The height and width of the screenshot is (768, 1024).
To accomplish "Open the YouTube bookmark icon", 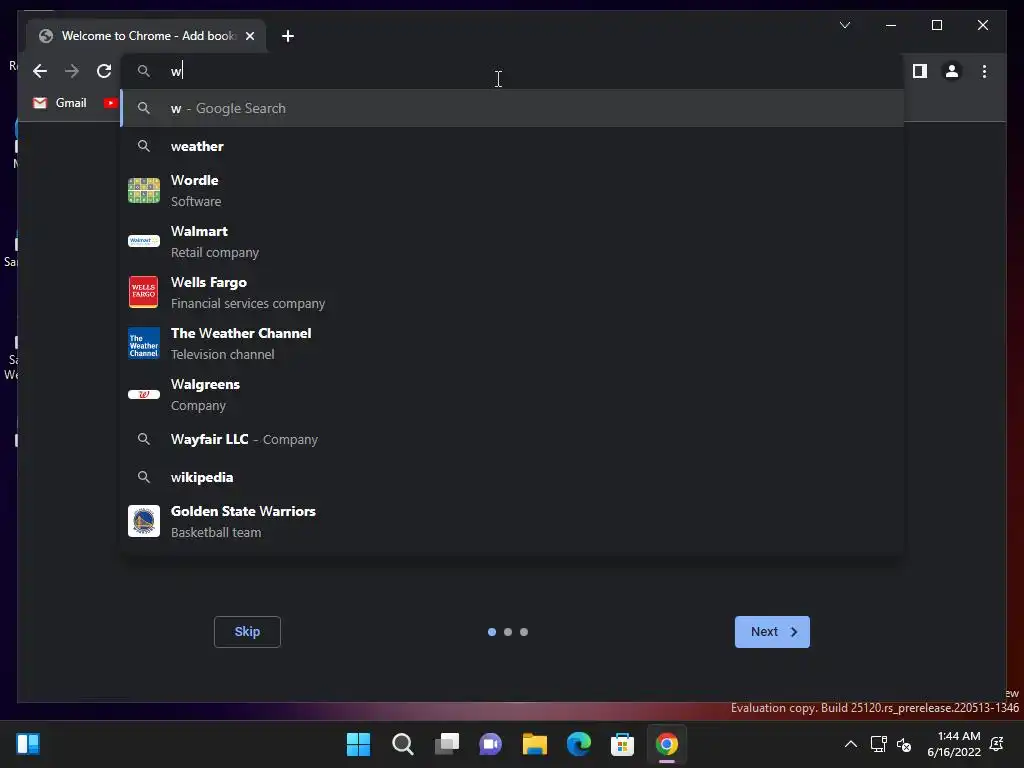I will (110, 103).
